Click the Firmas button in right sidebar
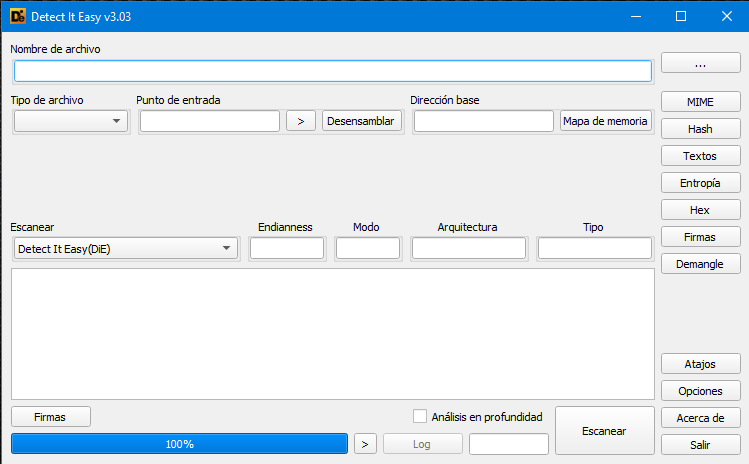The image size is (749, 464). point(701,237)
